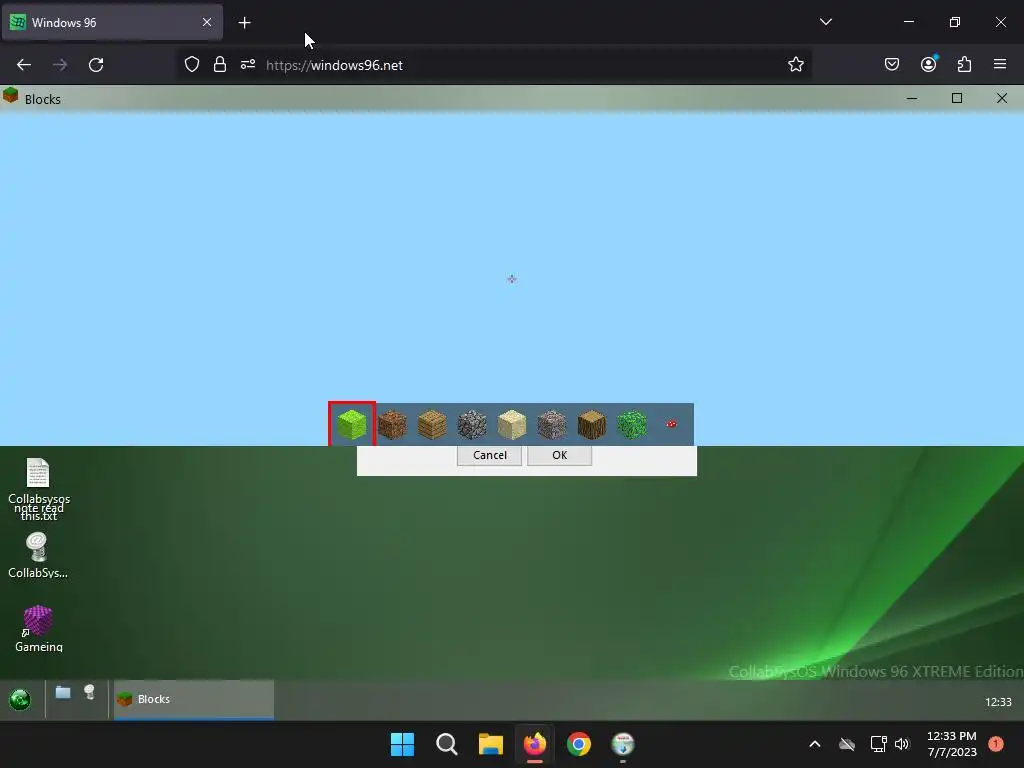Open the red notification badge
This screenshot has width=1024, height=768.
[x=996, y=744]
